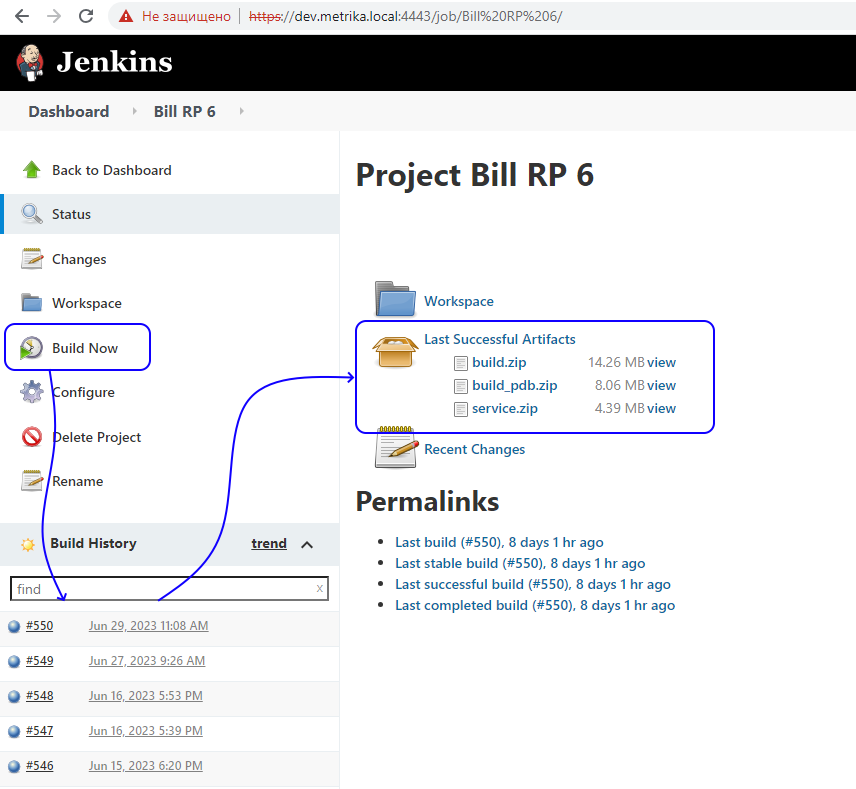
Task: Open the view link for build.zip
Action: [661, 362]
